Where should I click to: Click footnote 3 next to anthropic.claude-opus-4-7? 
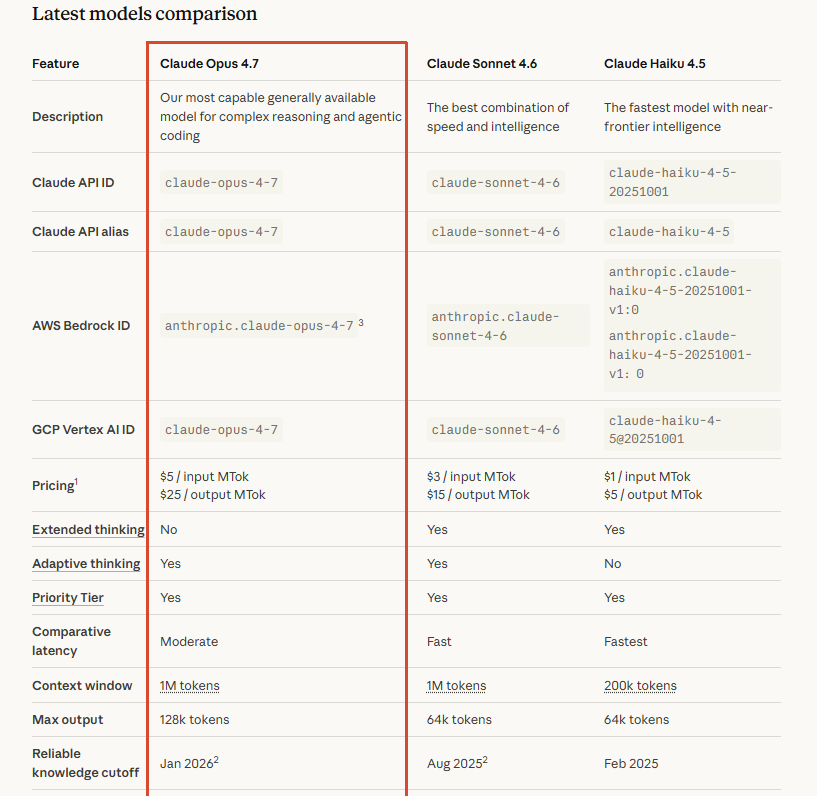point(361,323)
